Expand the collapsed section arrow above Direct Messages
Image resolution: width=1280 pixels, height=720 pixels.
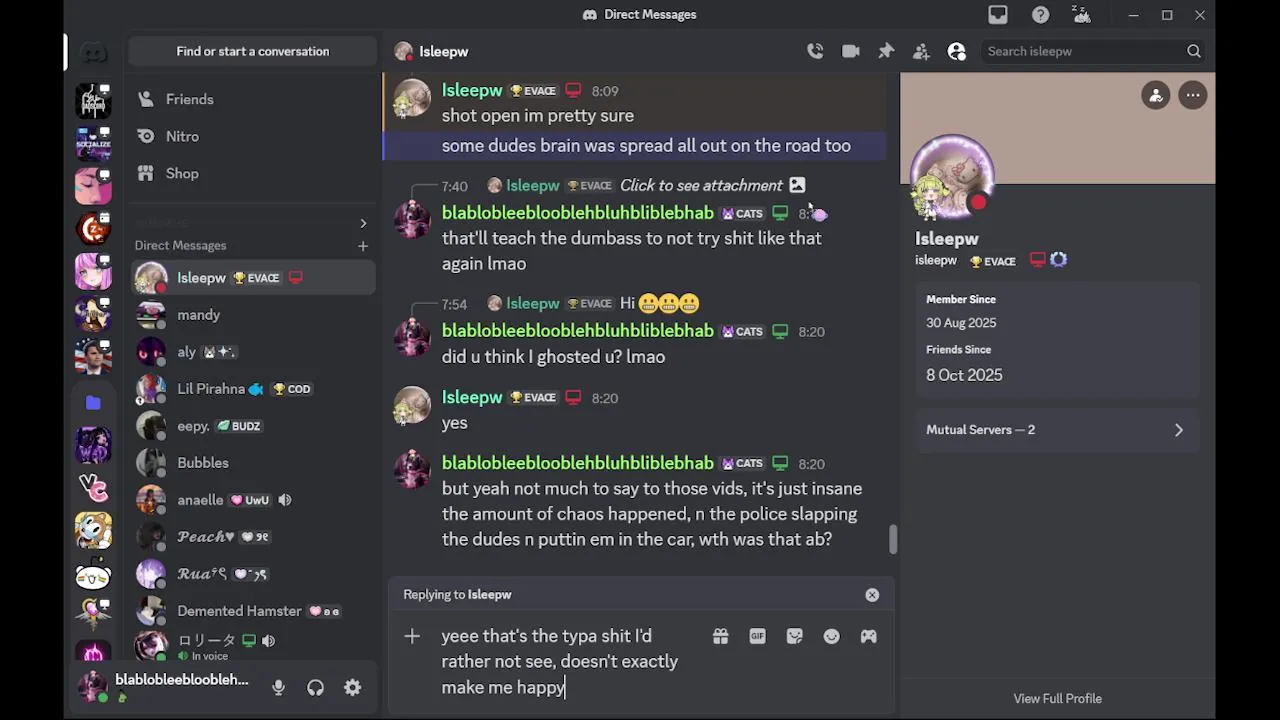point(363,223)
